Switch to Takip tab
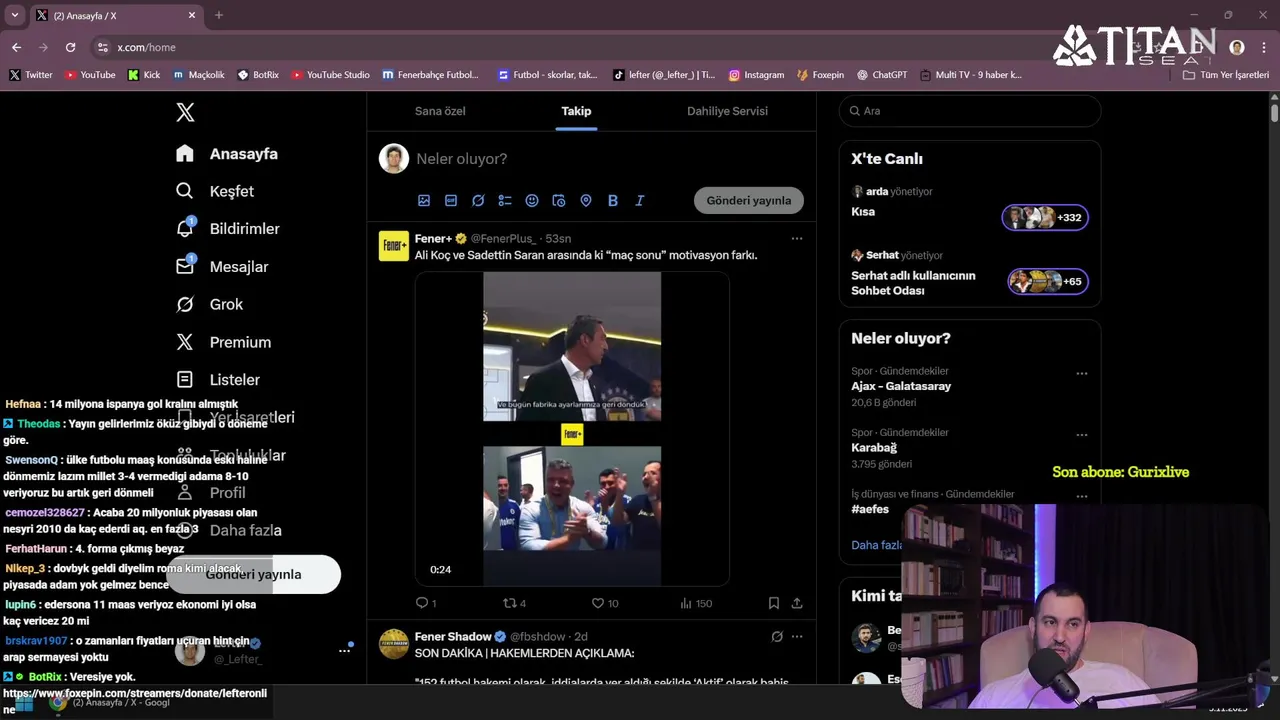This screenshot has height=720, width=1280. click(576, 111)
